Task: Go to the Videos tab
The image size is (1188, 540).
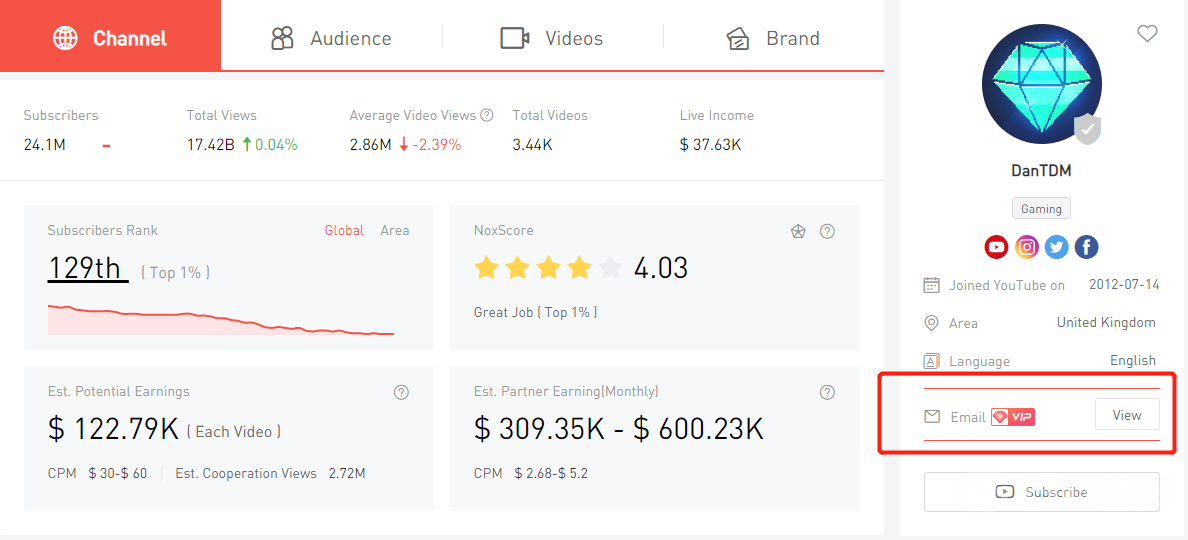Action: click(552, 38)
